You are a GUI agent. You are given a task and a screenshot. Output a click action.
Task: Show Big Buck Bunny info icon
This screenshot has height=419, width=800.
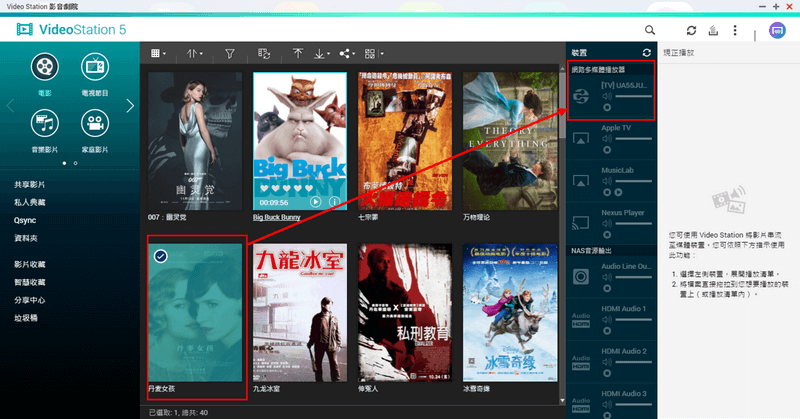click(x=335, y=202)
